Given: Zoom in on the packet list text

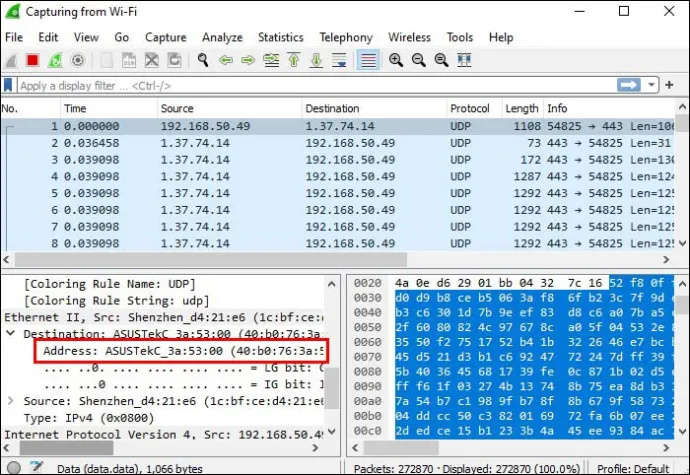Looking at the screenshot, I should coord(396,60).
